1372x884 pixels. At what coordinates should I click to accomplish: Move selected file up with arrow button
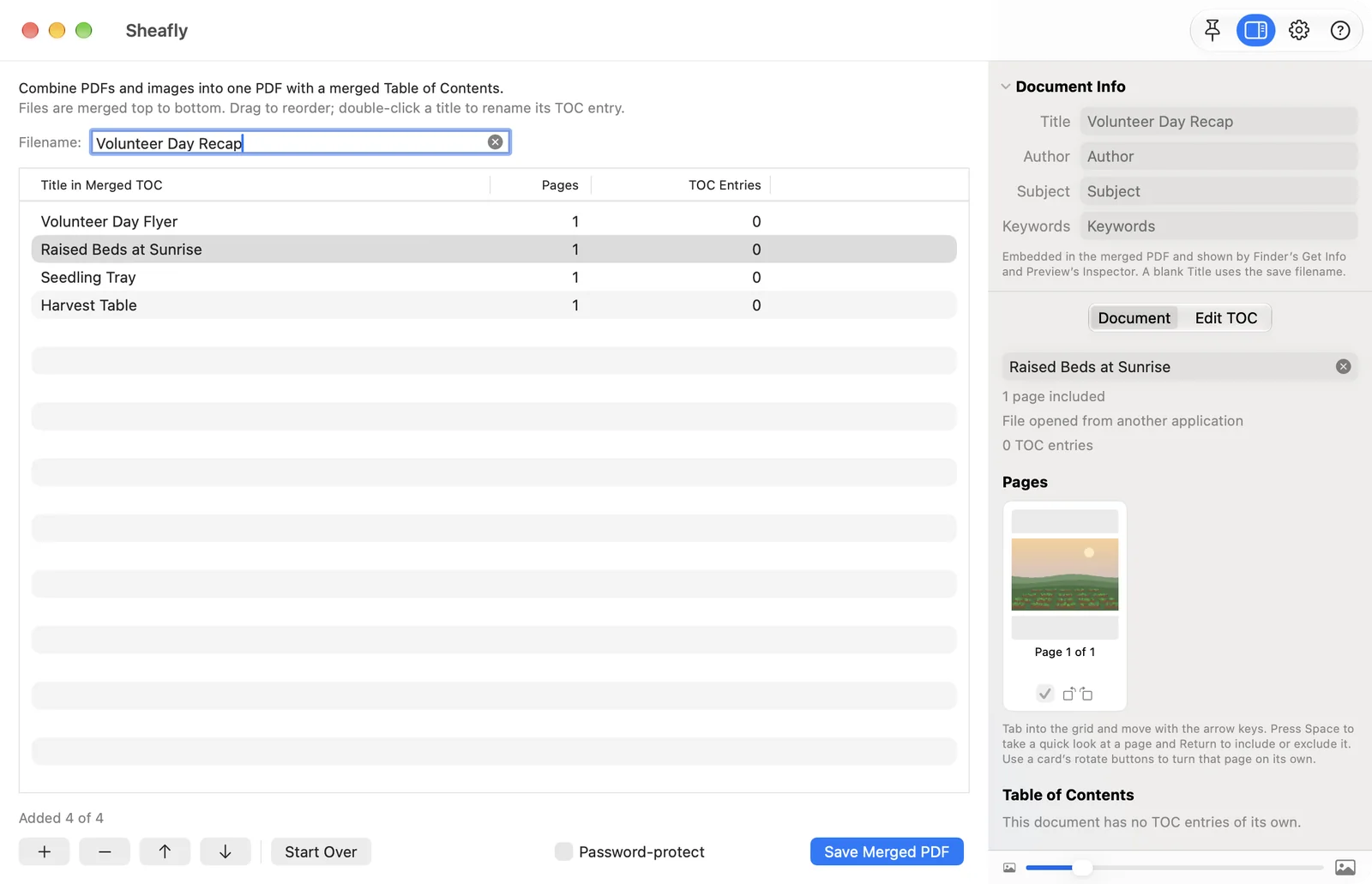pos(165,851)
